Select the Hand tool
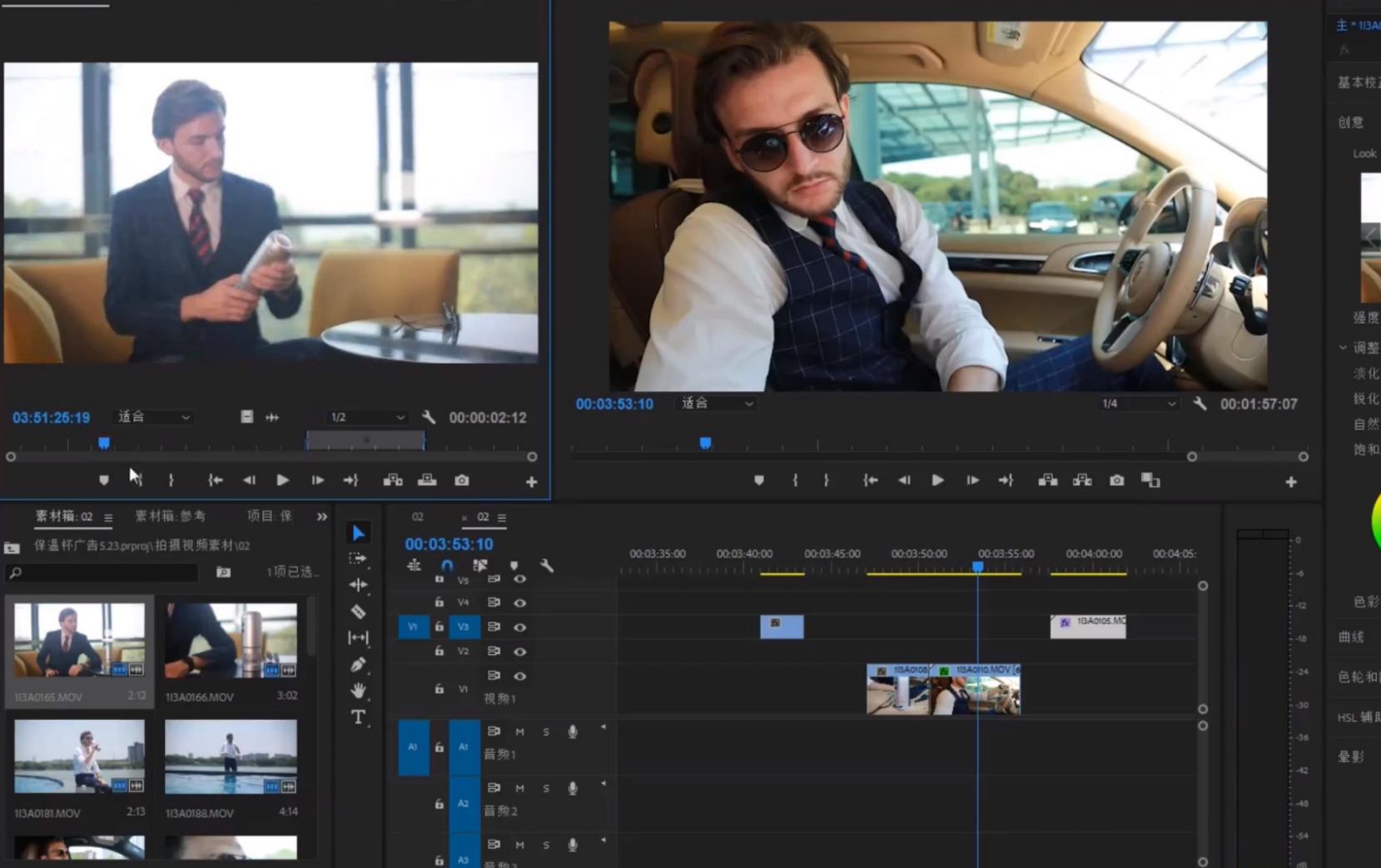 point(358,690)
